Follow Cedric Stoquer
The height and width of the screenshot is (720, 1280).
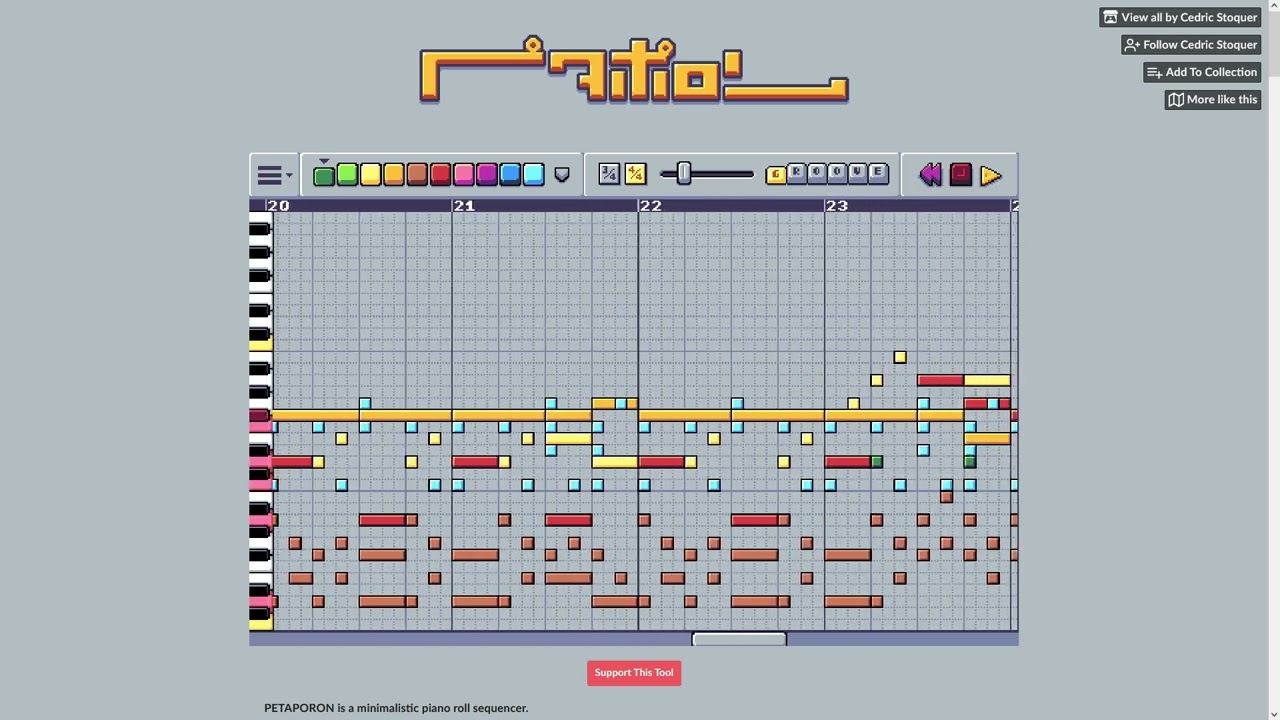tap(1191, 44)
